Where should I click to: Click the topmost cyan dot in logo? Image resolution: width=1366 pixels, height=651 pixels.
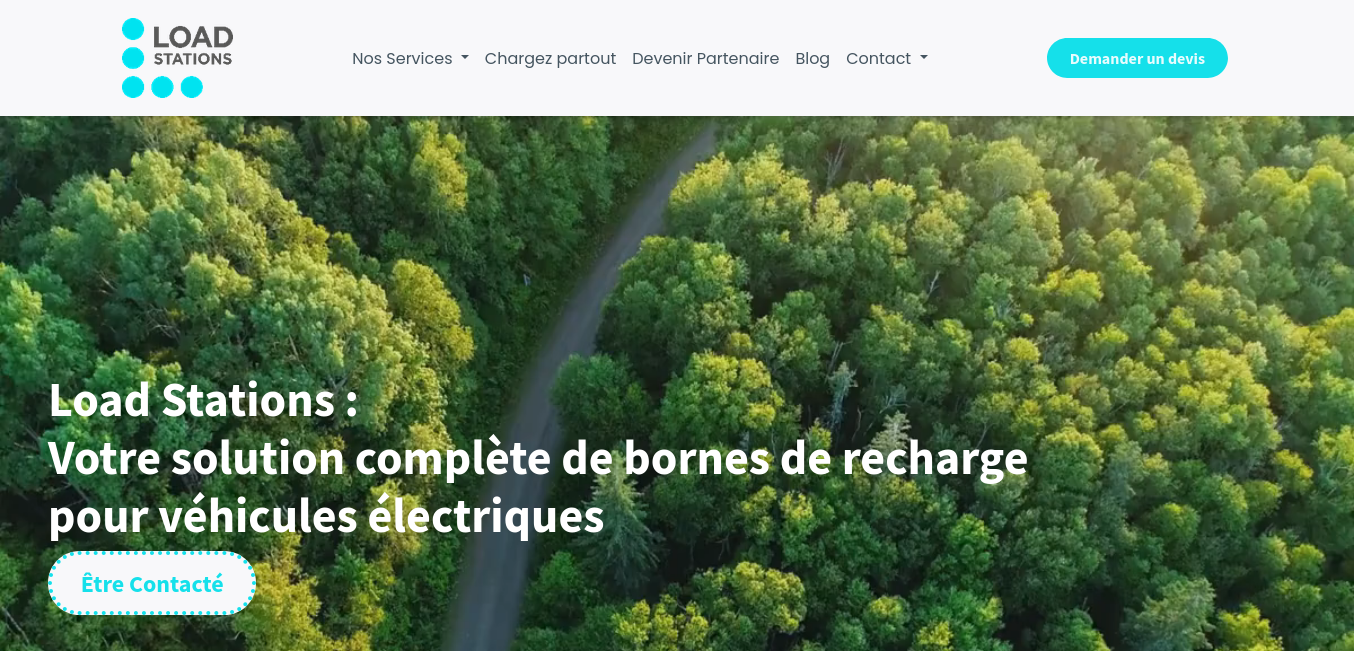(133, 29)
